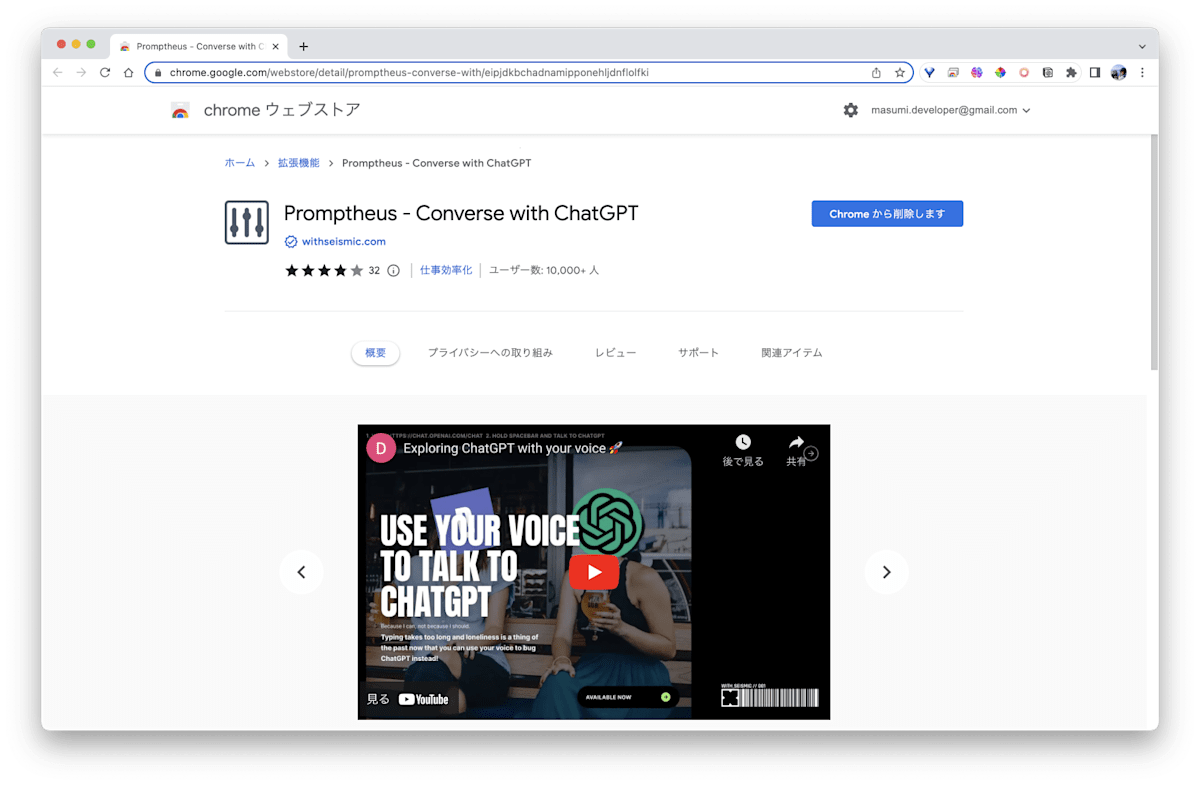Select the 概要 tab
The image size is (1200, 785).
click(x=375, y=353)
